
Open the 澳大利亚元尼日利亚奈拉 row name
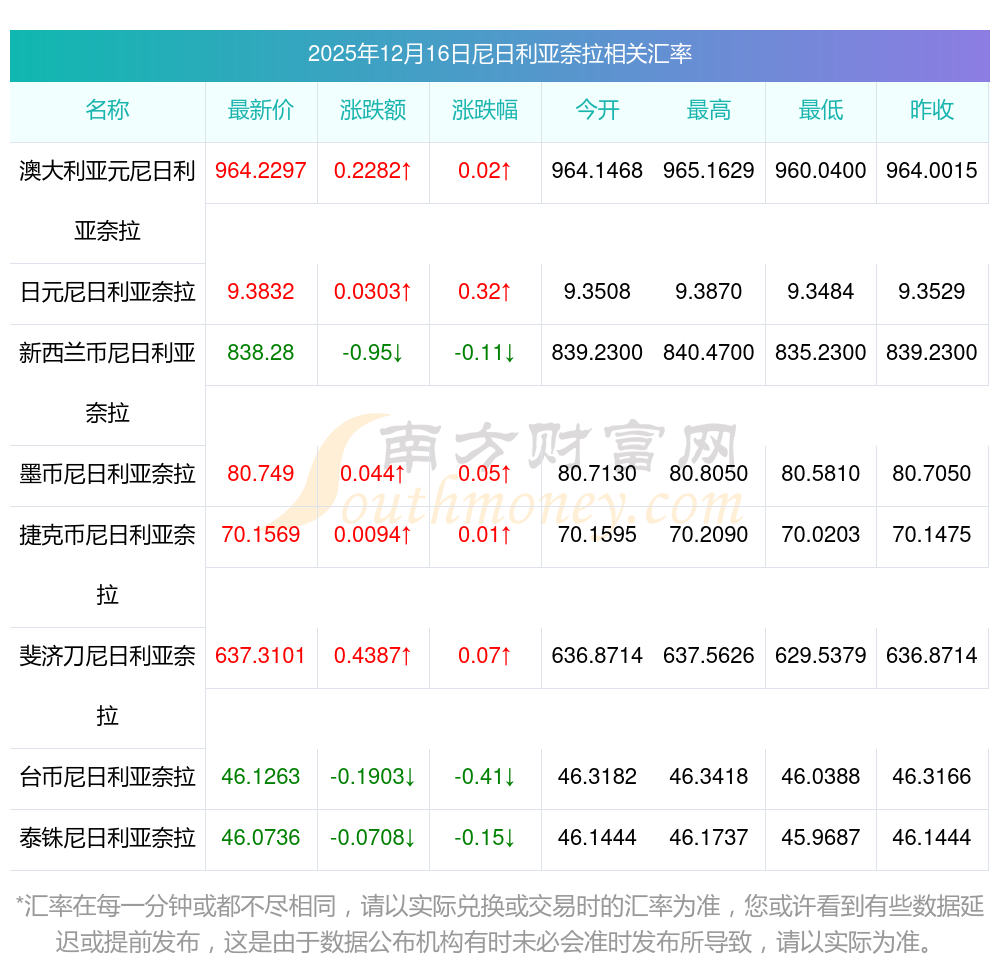[x=107, y=200]
